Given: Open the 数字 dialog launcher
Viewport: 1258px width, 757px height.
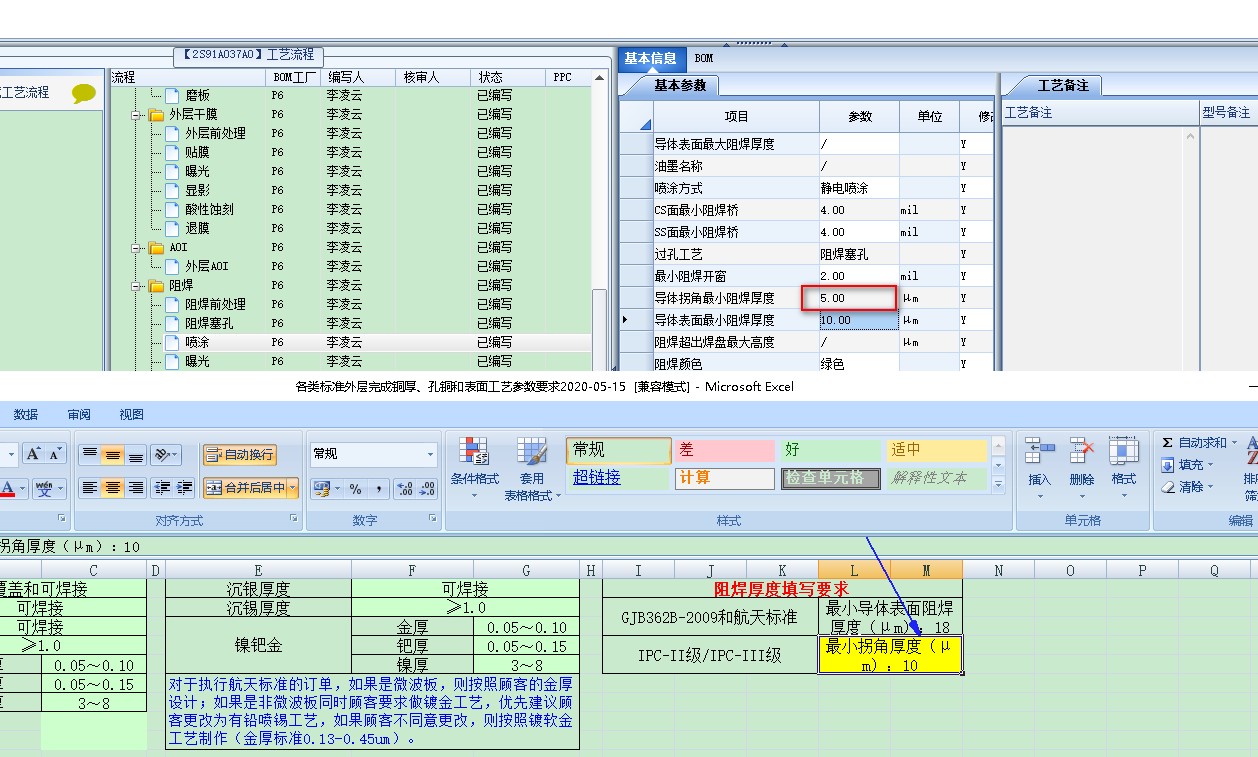Looking at the screenshot, I should tap(433, 518).
